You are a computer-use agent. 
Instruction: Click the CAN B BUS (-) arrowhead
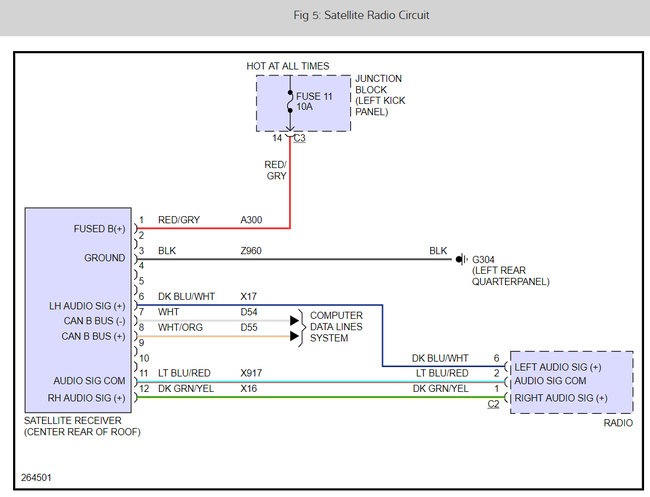point(294,320)
